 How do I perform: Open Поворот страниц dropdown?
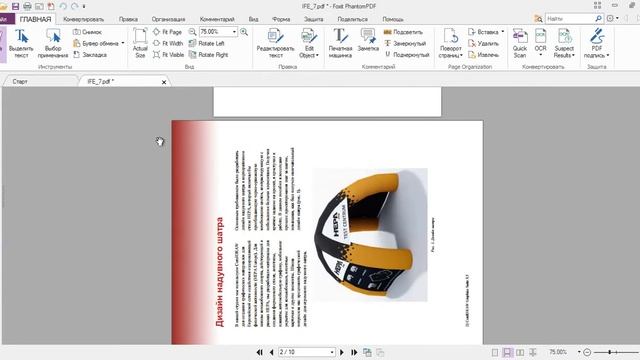(x=461, y=56)
